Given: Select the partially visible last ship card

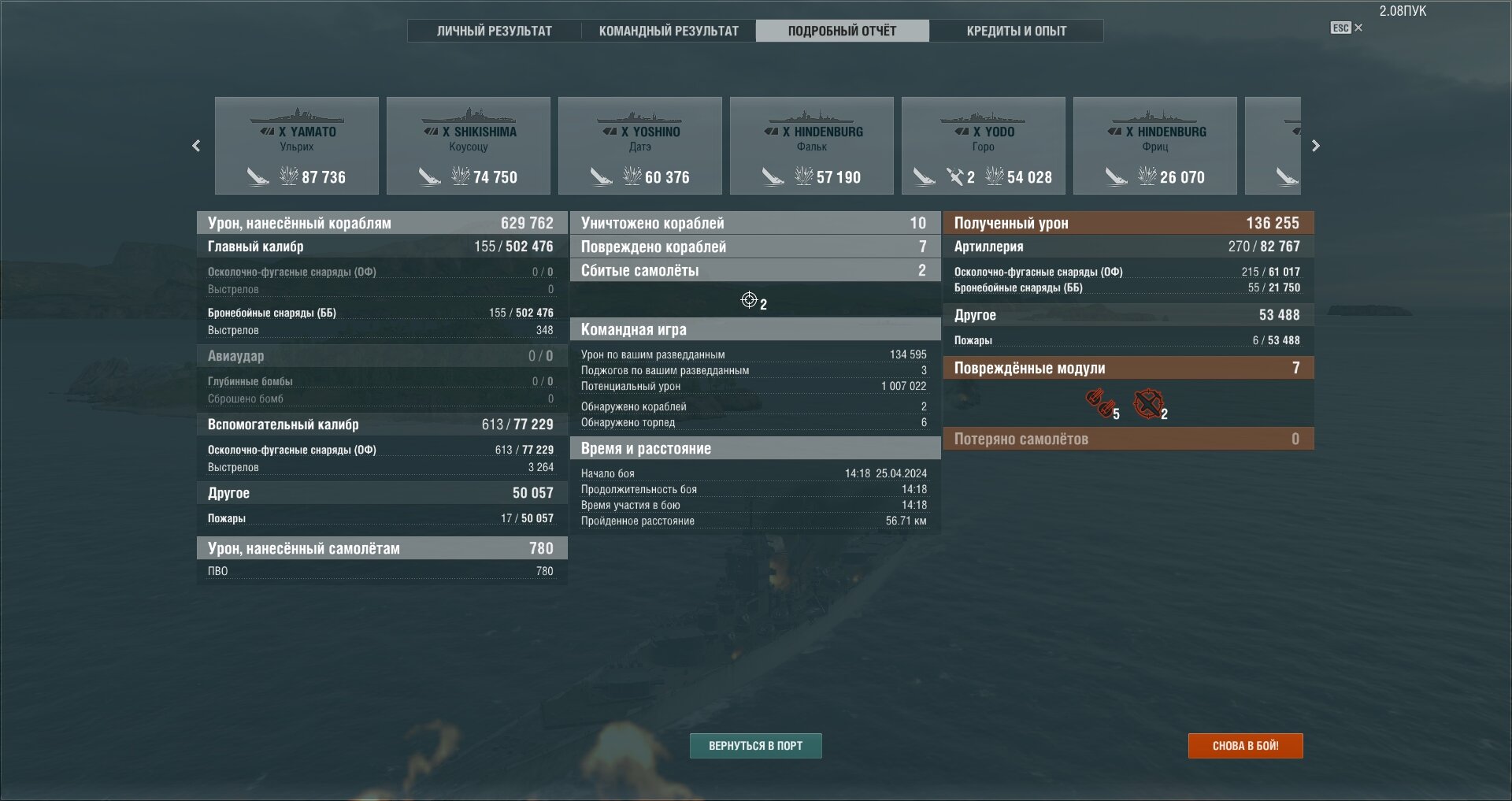Looking at the screenshot, I should point(1273,146).
